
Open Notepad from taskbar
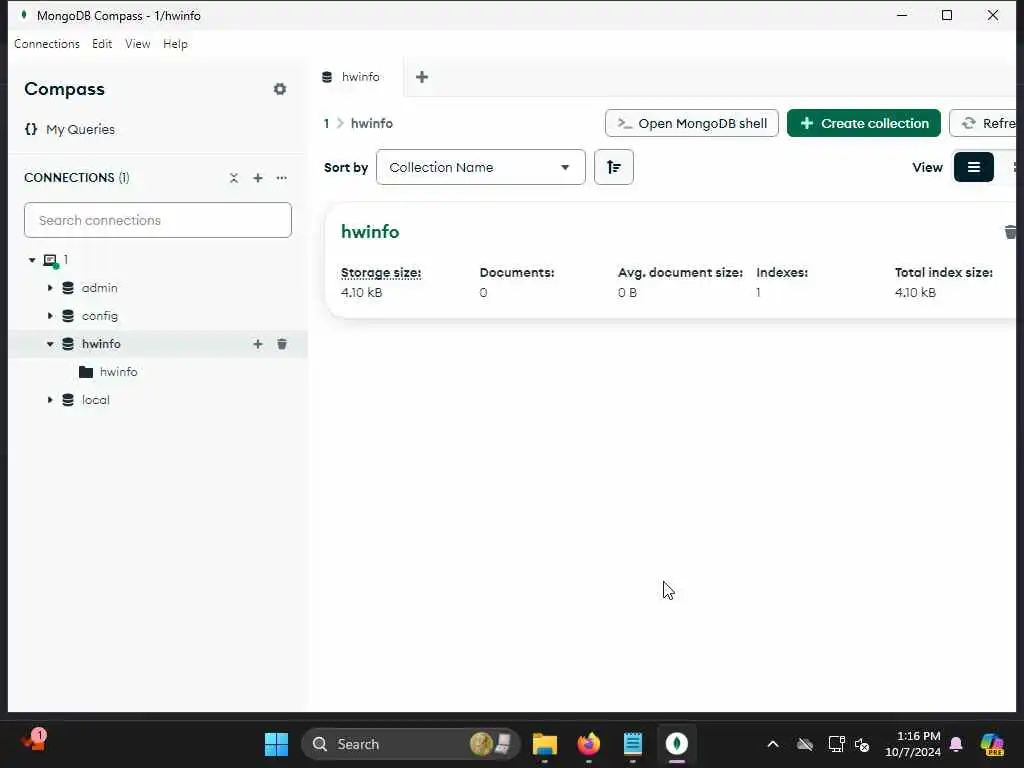pos(633,744)
